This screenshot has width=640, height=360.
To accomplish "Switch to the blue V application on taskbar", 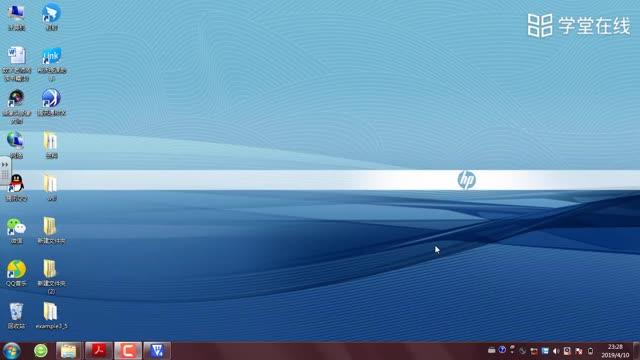I will coord(157,351).
